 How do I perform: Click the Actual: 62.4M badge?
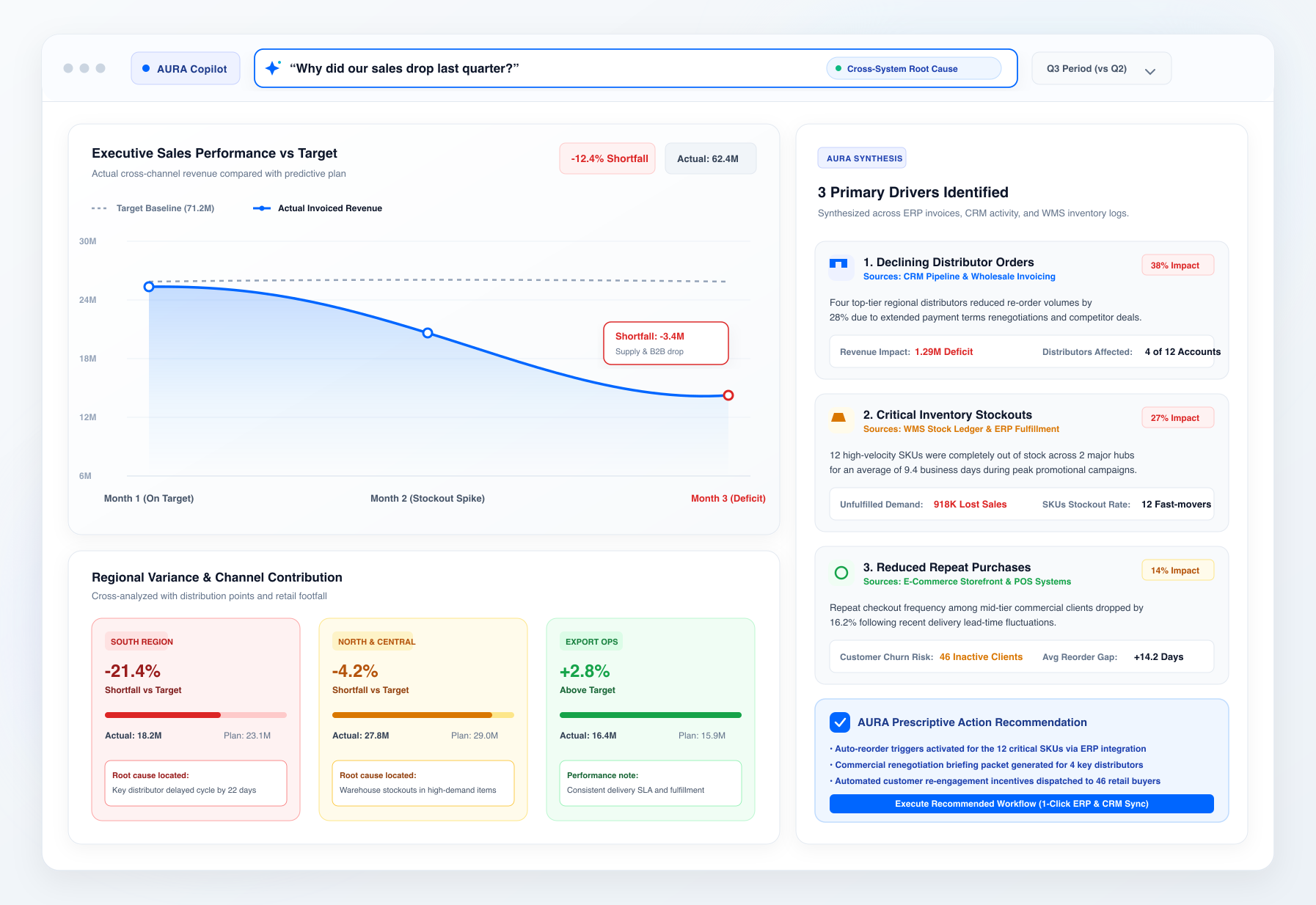[710, 158]
